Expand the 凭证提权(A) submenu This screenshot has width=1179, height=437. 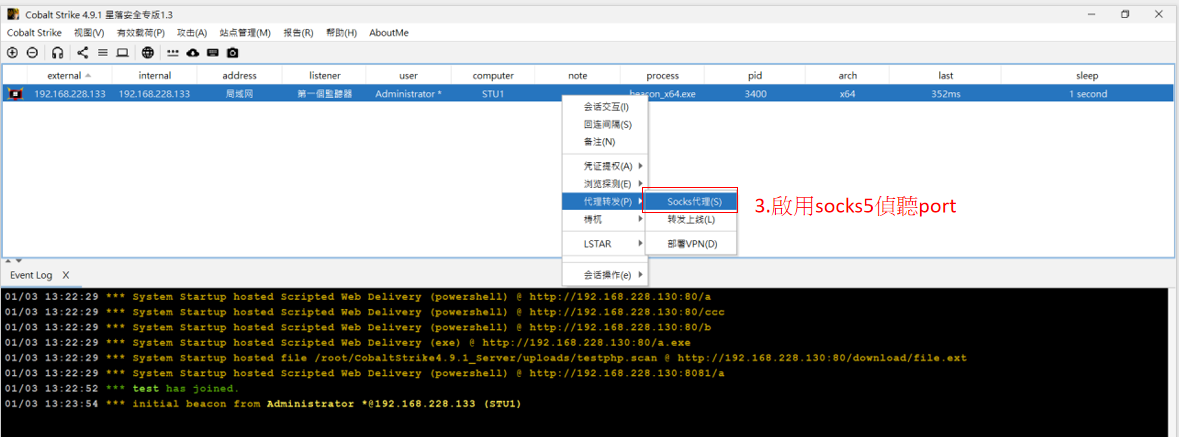click(605, 165)
